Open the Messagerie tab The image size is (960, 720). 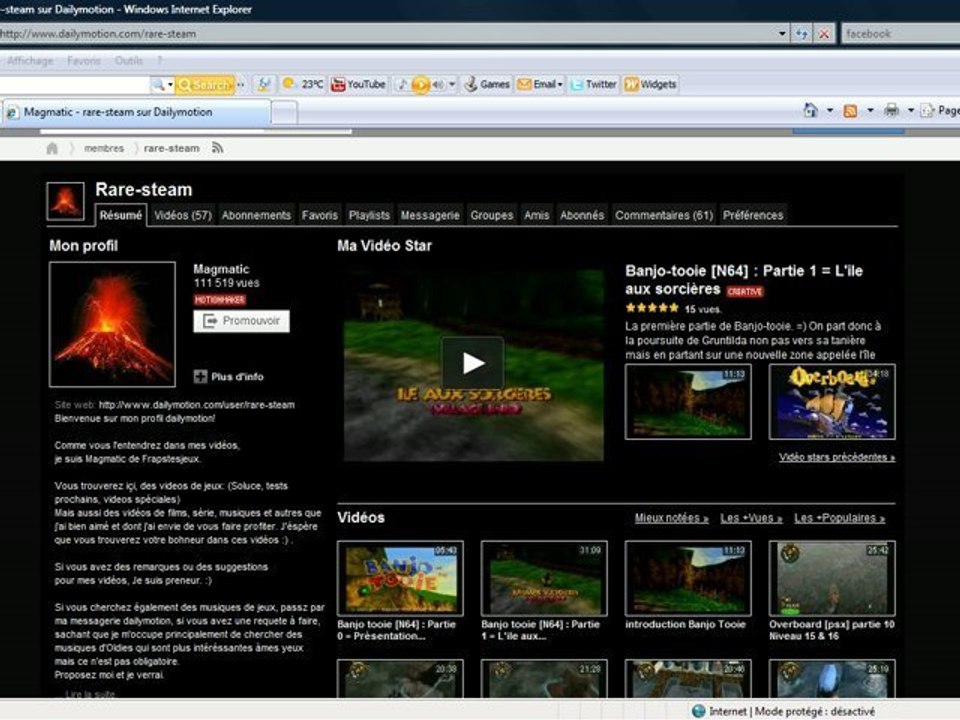point(430,215)
